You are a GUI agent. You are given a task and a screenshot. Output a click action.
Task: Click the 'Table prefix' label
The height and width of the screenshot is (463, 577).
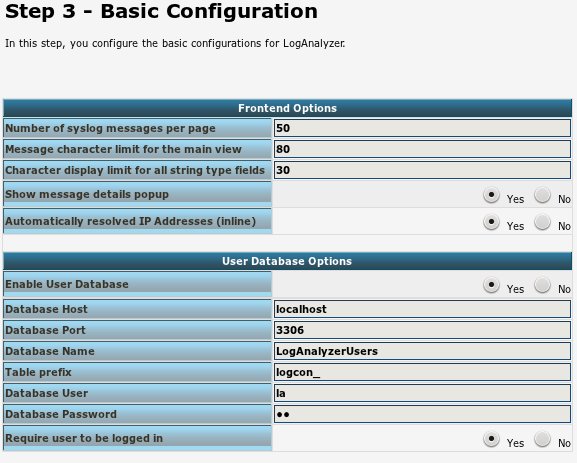pos(38,372)
